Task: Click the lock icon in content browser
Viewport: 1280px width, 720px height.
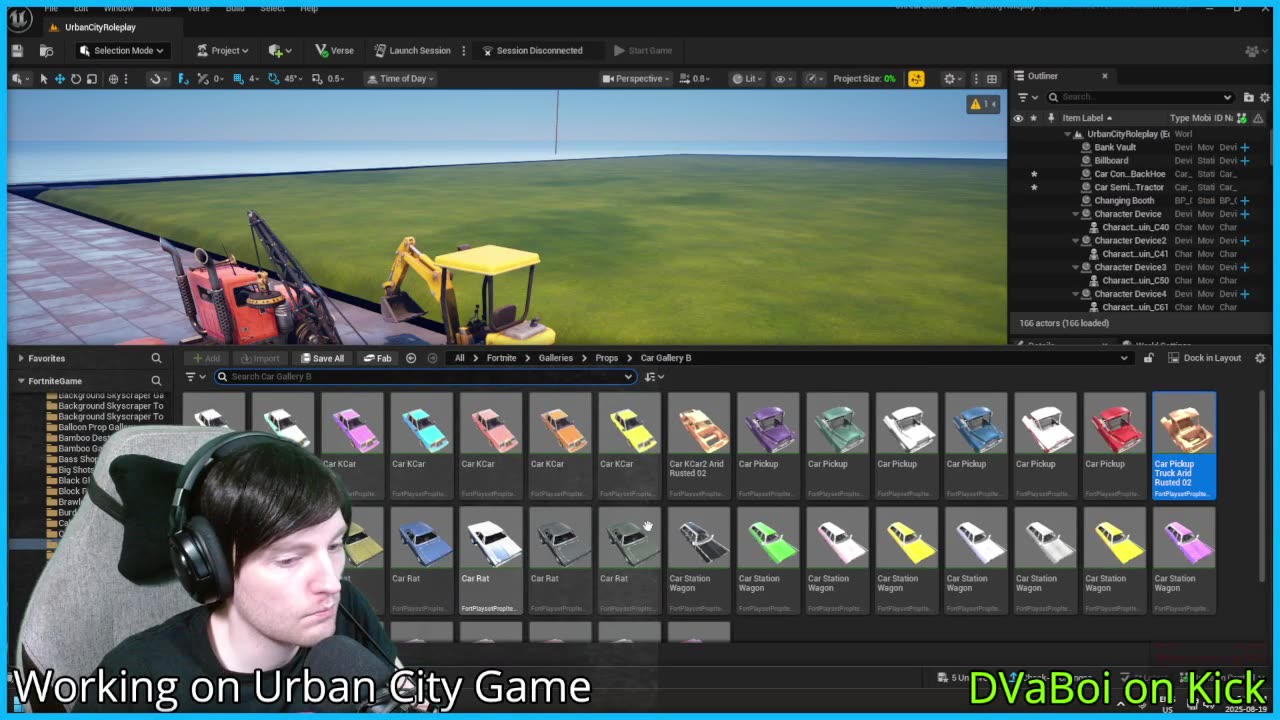Action: pos(1148,358)
